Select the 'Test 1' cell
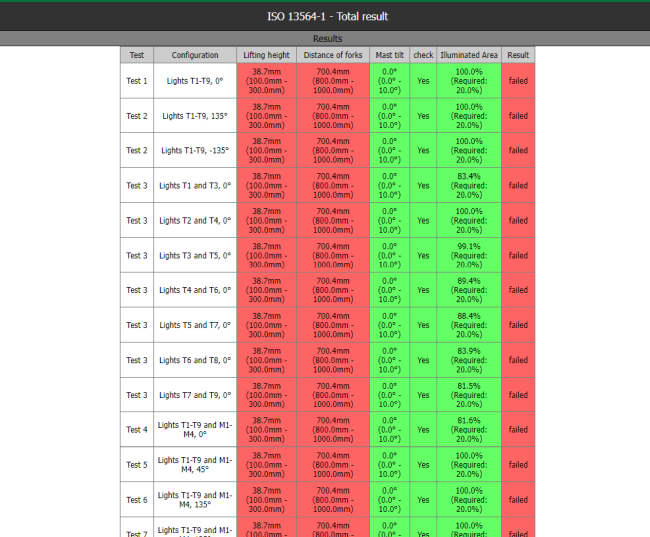 point(137,81)
